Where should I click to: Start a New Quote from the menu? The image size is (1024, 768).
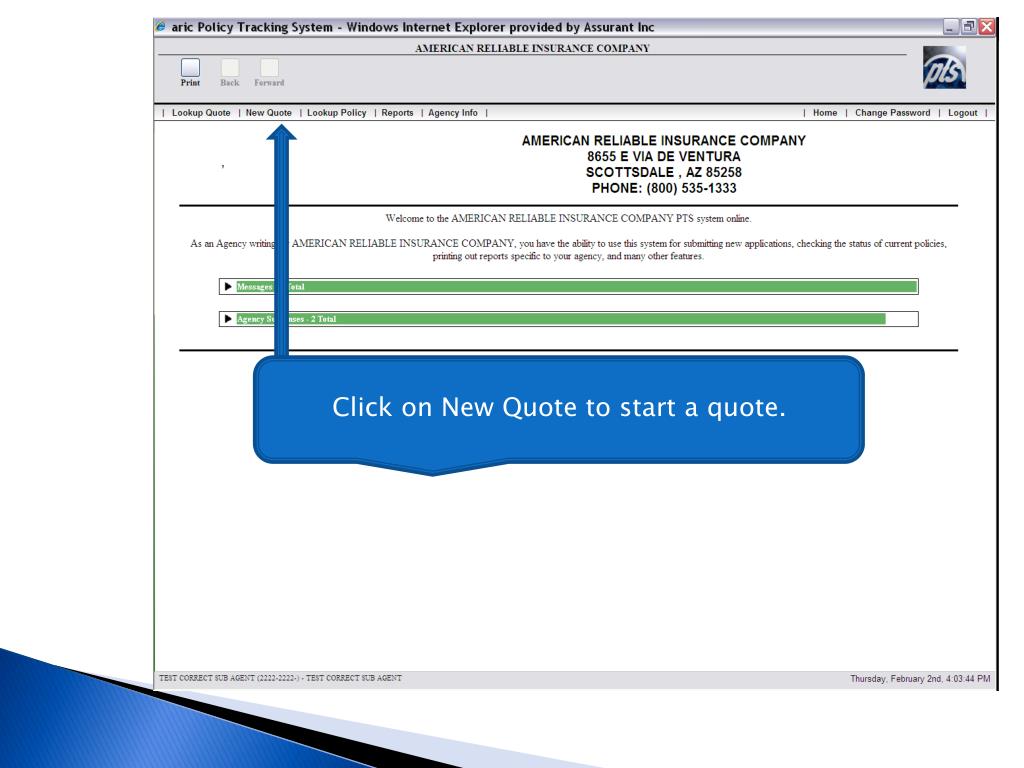pos(268,112)
